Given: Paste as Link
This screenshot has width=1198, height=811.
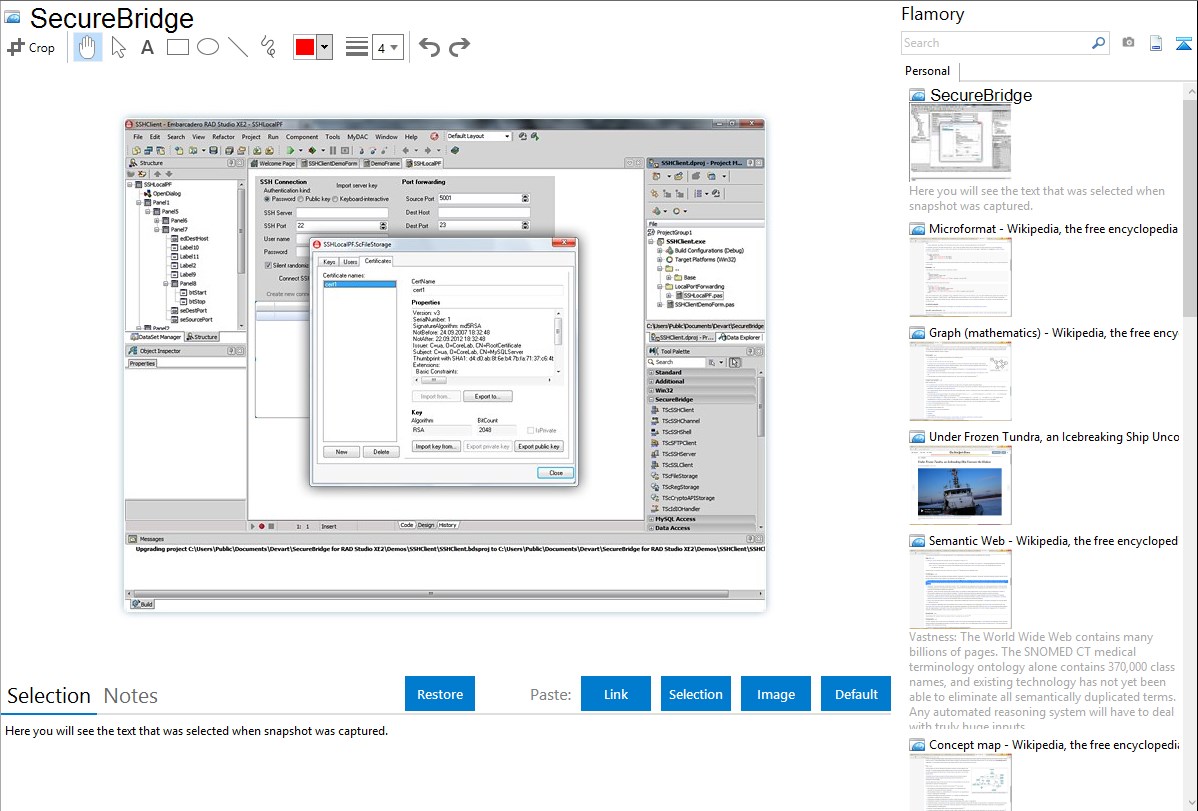Looking at the screenshot, I should pos(616,694).
